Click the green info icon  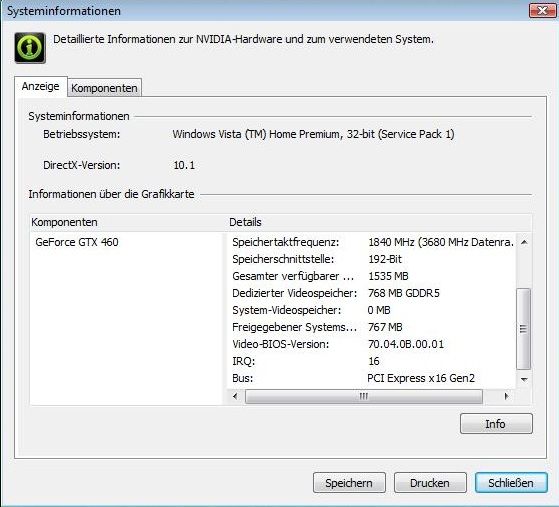click(x=30, y=48)
